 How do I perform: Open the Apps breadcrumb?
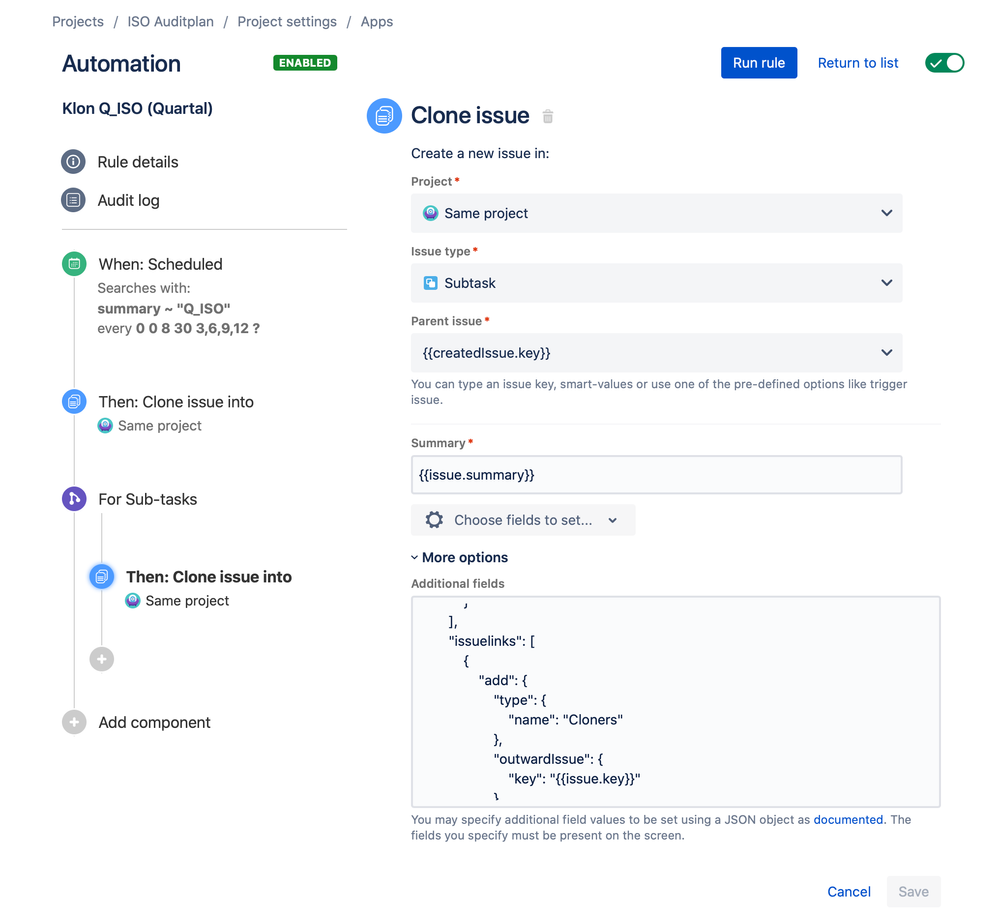coord(377,22)
